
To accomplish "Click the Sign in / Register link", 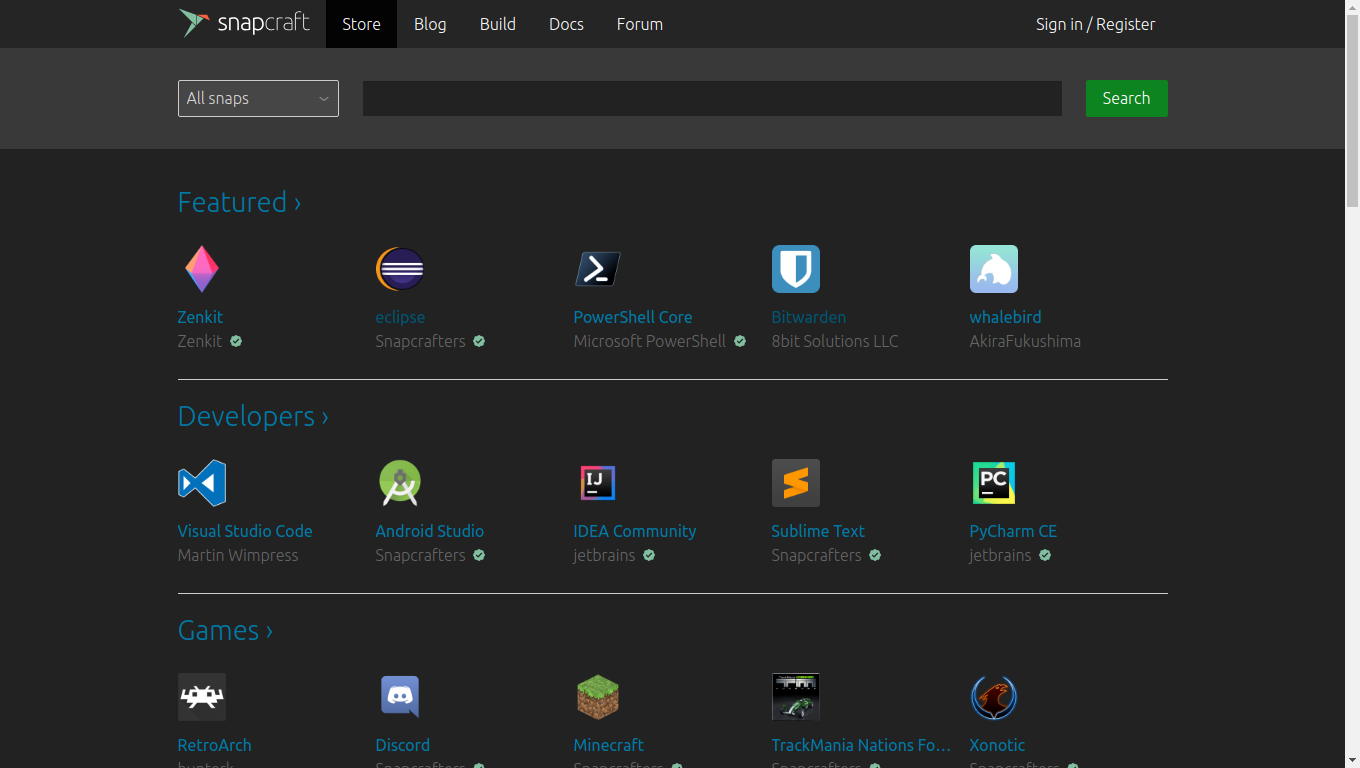I will 1095,24.
